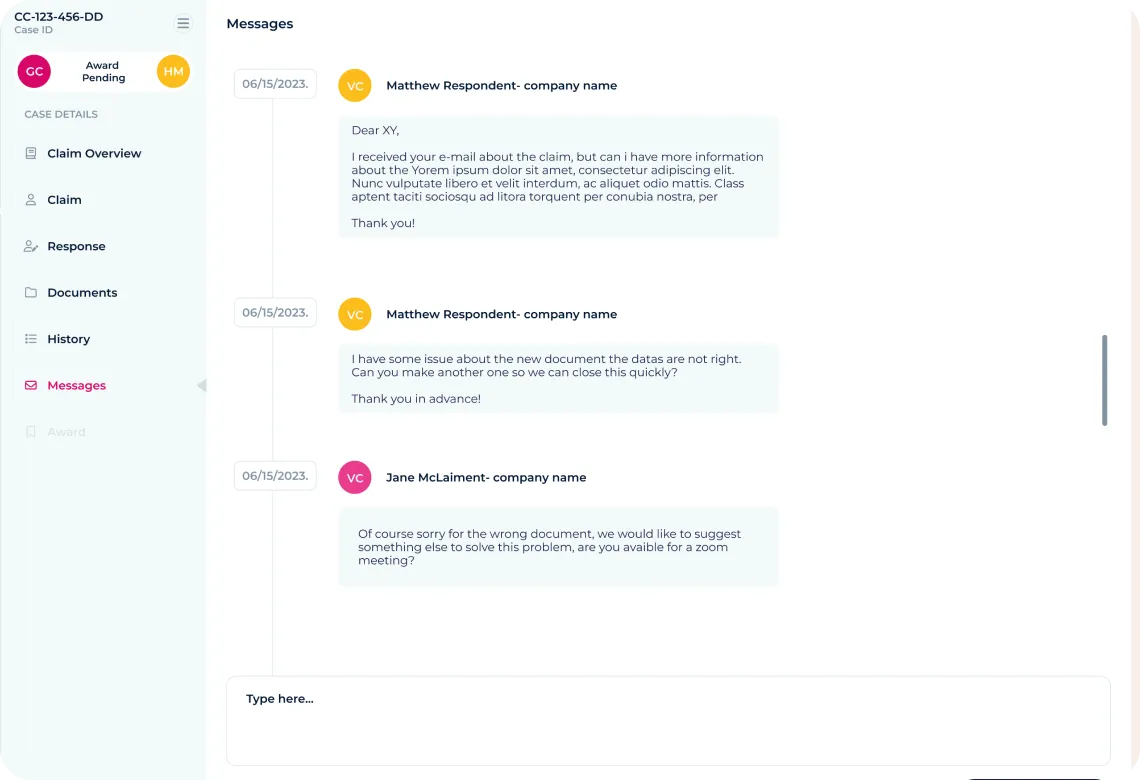The width and height of the screenshot is (1140, 780).
Task: Collapse sidebar using the arrow beside Messages
Action: [x=201, y=385]
